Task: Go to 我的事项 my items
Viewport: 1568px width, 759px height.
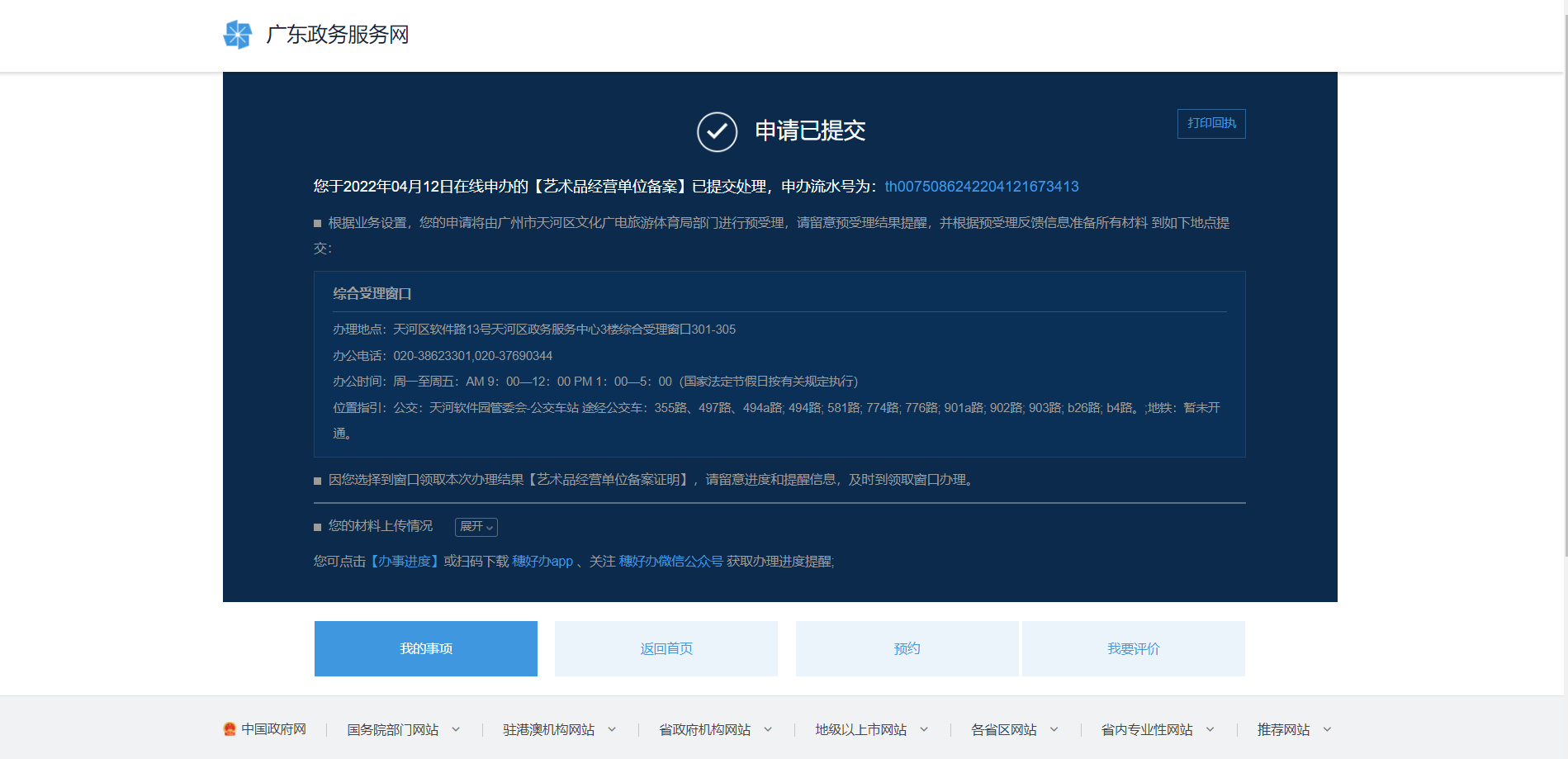Action: [425, 648]
